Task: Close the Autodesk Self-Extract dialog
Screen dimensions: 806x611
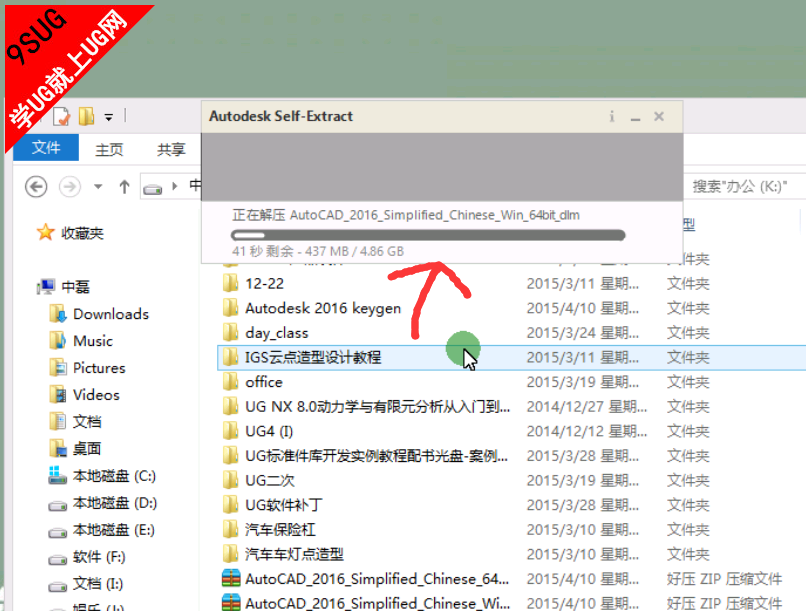Action: coord(659,117)
